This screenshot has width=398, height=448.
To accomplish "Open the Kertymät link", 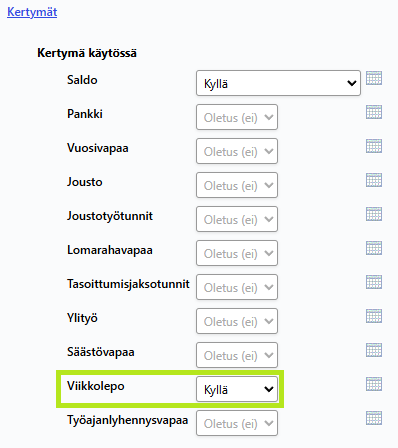I will (32, 12).
